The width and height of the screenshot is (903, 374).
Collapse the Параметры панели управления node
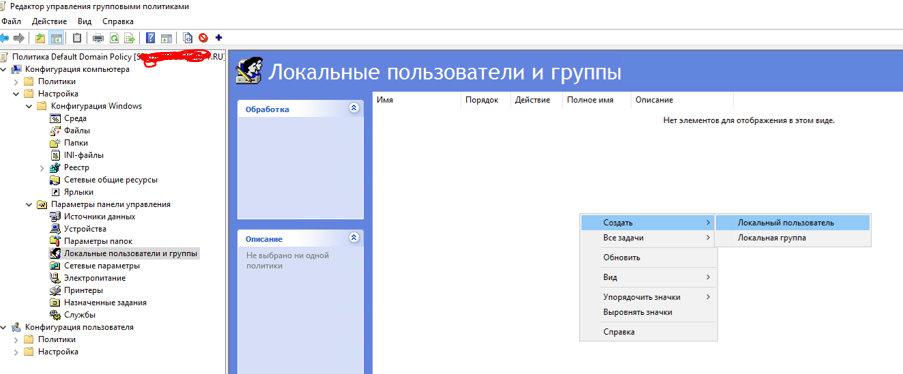pyautogui.click(x=29, y=205)
